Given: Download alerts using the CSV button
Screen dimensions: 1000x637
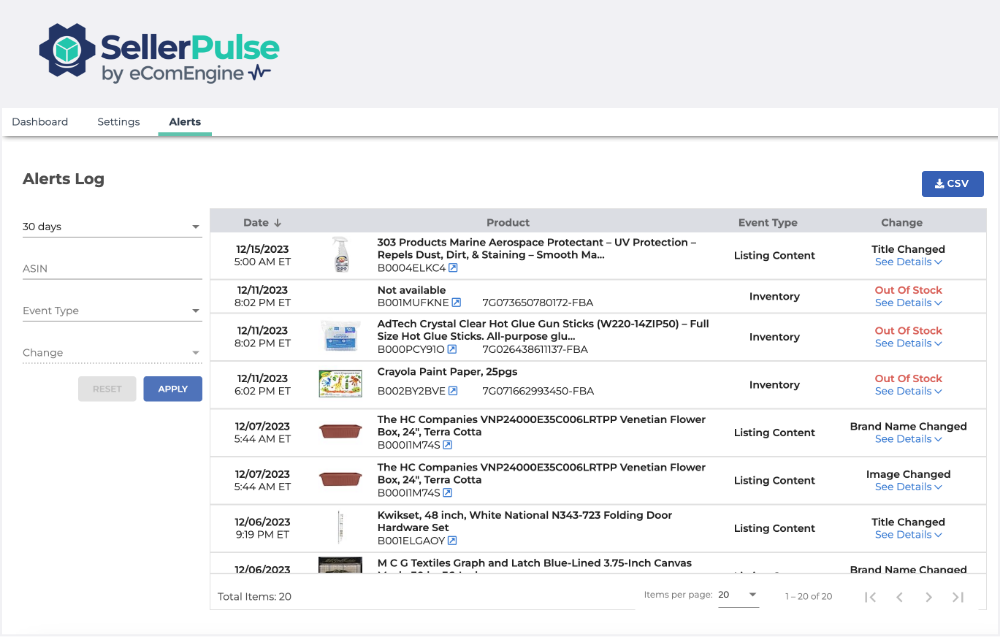Looking at the screenshot, I should (952, 184).
